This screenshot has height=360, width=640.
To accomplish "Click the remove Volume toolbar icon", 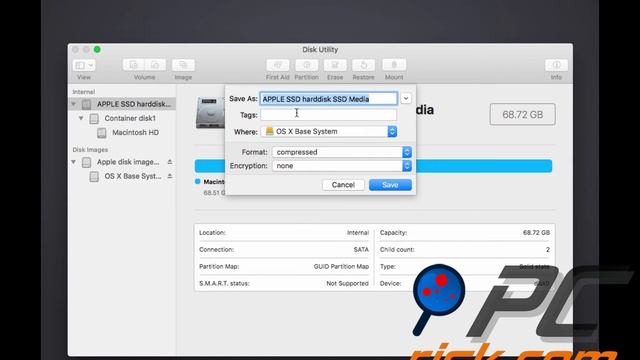I will pyautogui.click(x=155, y=65).
